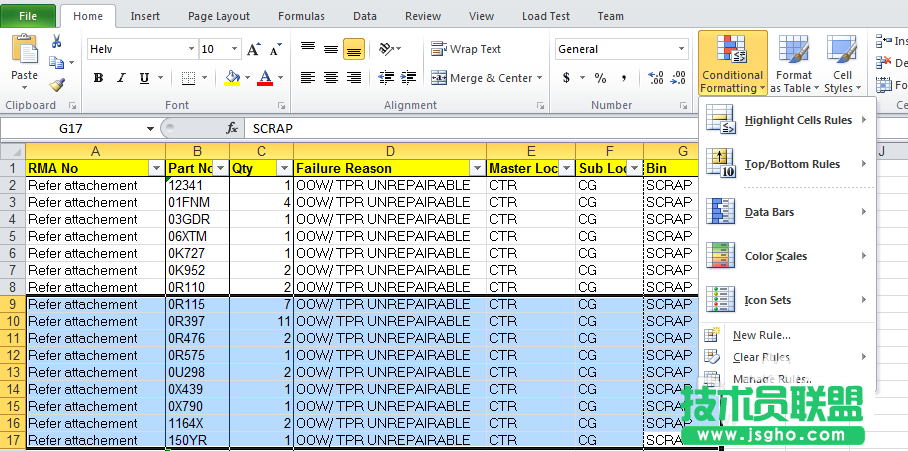Image resolution: width=908 pixels, height=451 pixels.
Task: Click the Increase Font Size icon
Action: 254,49
